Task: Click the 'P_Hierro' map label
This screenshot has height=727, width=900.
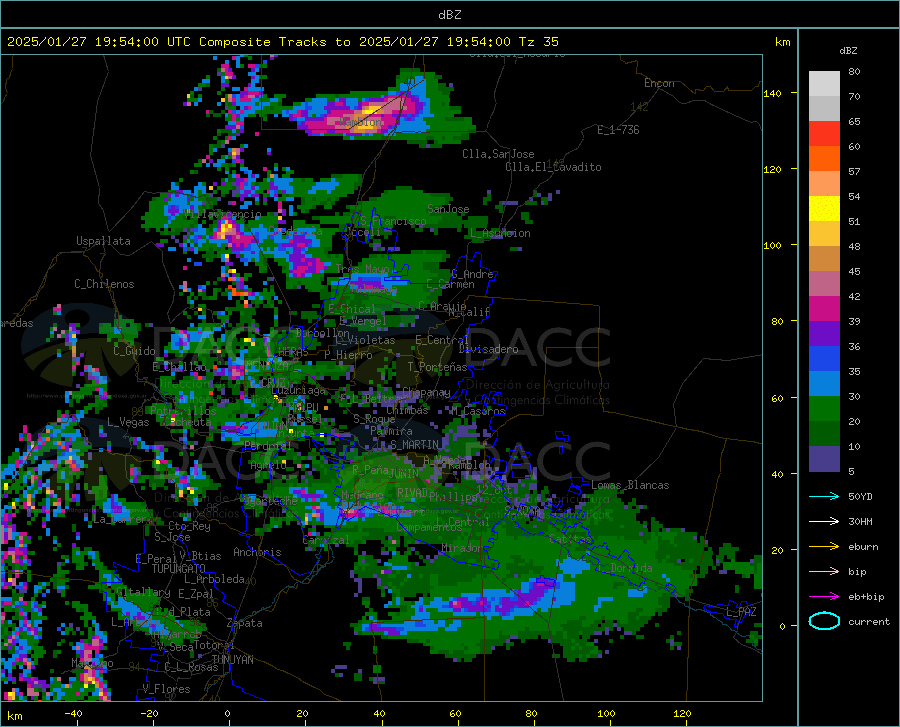Action: (x=348, y=355)
